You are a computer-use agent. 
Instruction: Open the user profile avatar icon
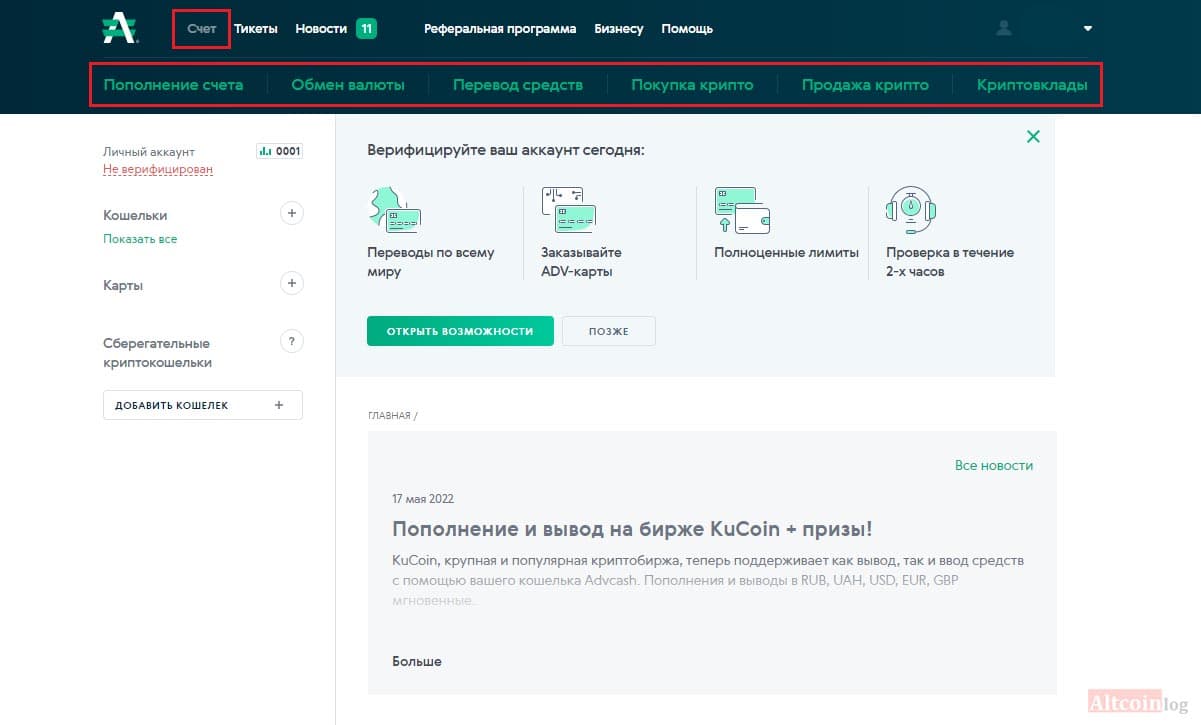click(1004, 29)
